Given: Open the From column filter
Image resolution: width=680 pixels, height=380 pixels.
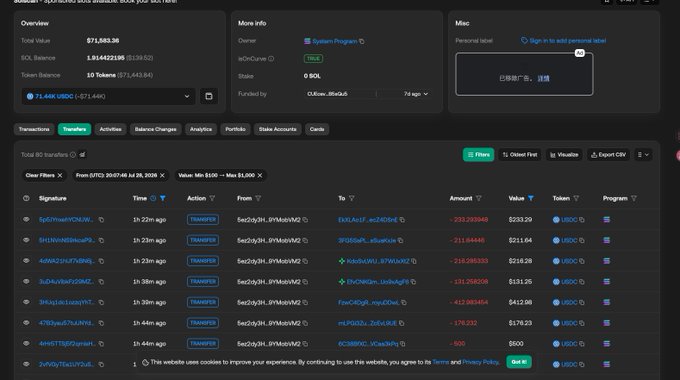Looking at the screenshot, I should pos(258,198).
